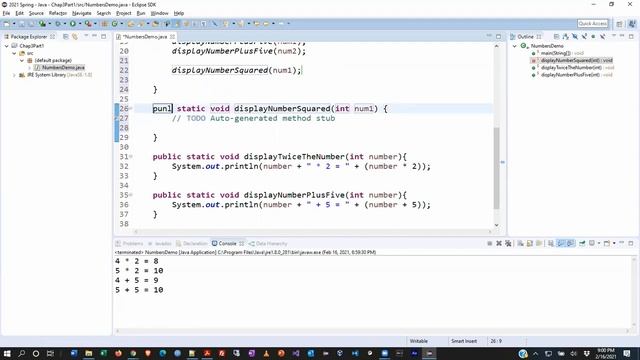
Task: Click the editor vertical scrollbar thumb
Action: click(496, 168)
